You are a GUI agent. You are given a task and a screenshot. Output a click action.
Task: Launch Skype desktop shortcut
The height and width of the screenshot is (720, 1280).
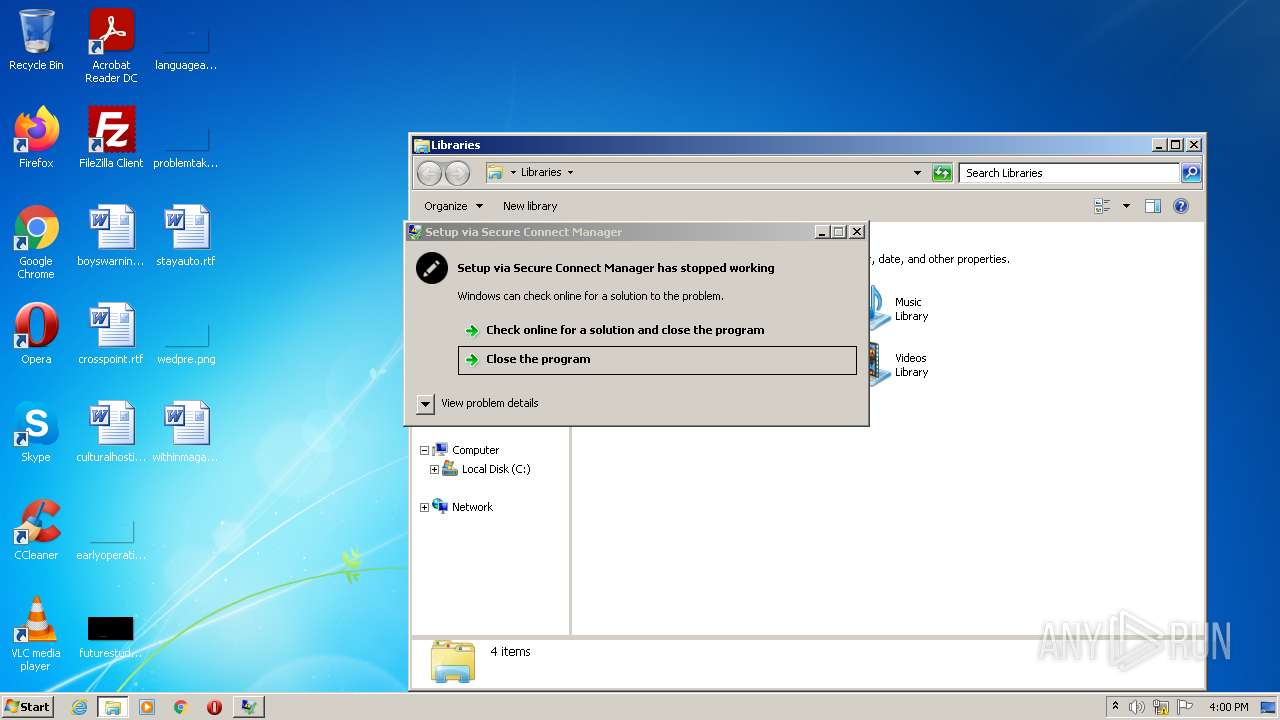click(x=36, y=432)
